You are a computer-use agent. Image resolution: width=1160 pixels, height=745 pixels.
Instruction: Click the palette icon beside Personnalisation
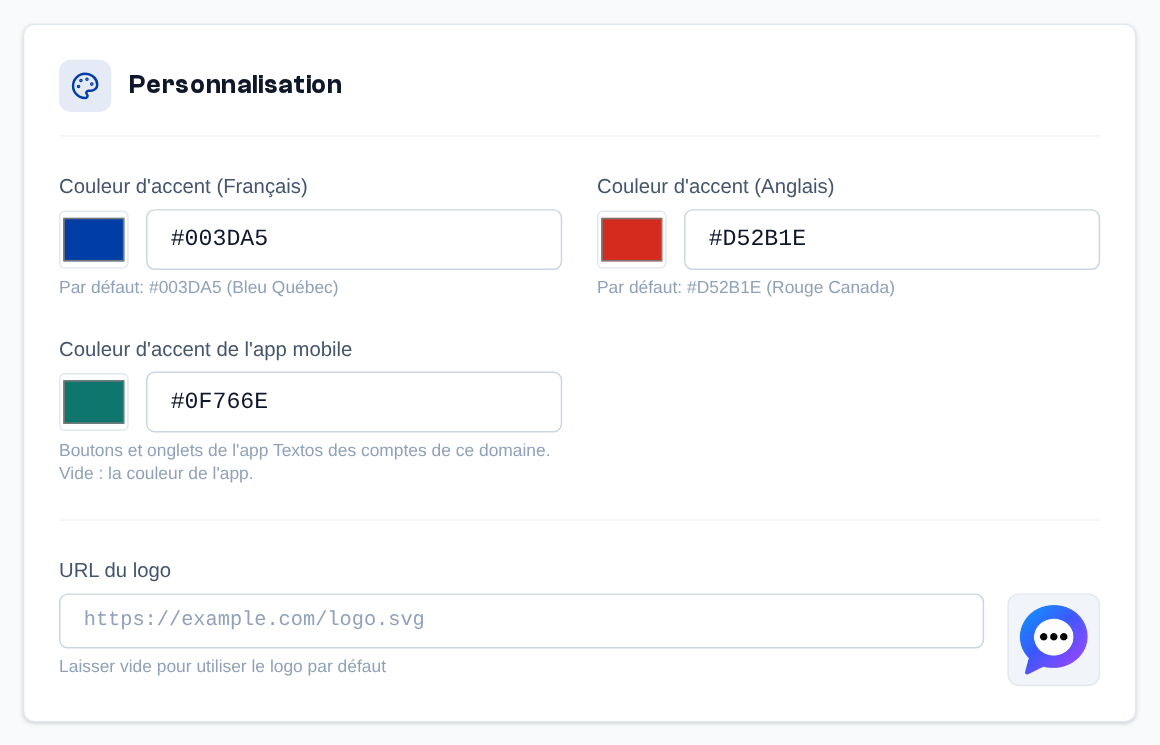85,86
